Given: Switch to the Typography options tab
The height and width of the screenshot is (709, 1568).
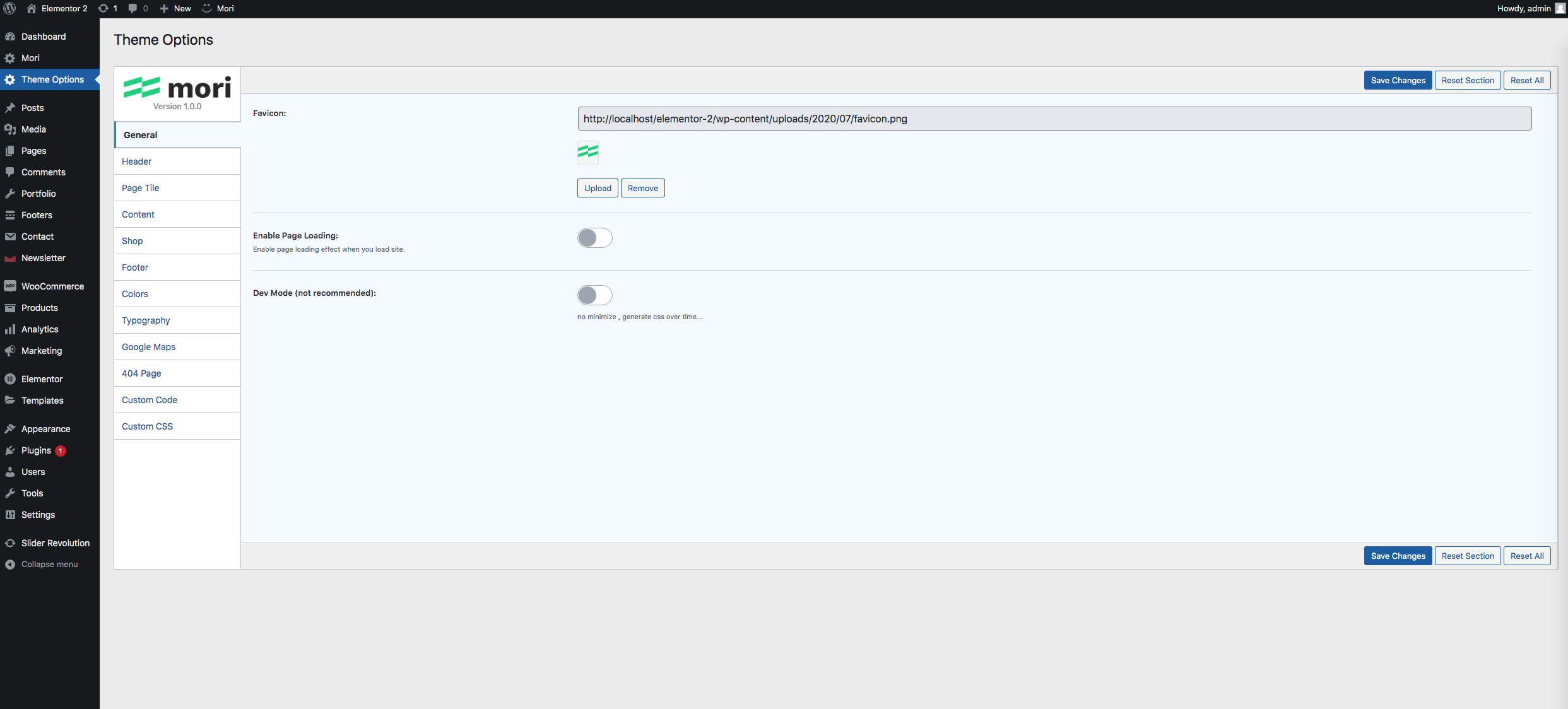Looking at the screenshot, I should (146, 320).
